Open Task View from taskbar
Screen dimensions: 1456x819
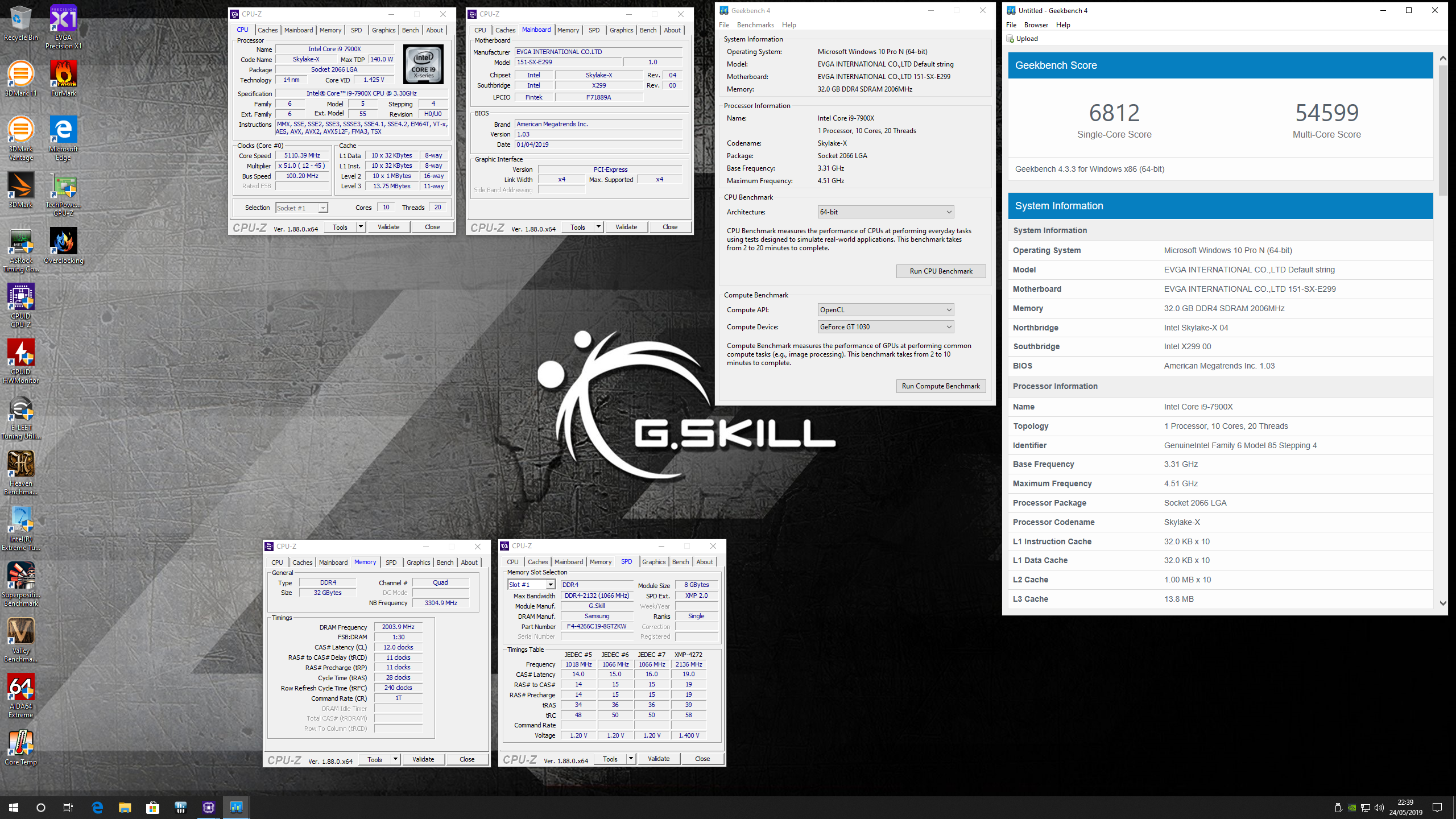[68, 807]
